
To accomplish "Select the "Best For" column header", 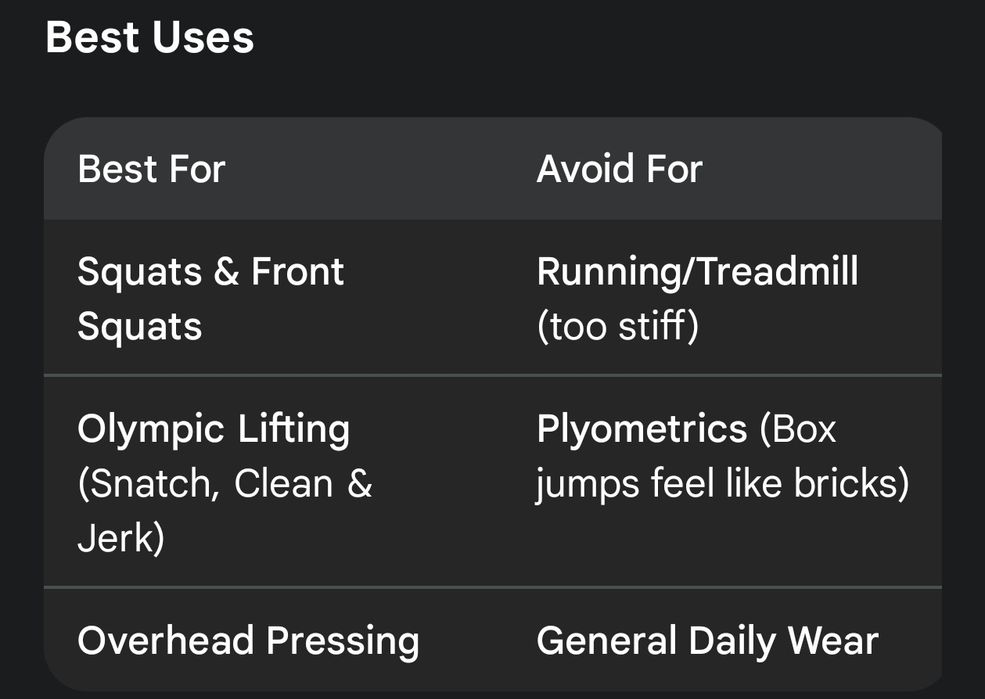I will pyautogui.click(x=151, y=169).
